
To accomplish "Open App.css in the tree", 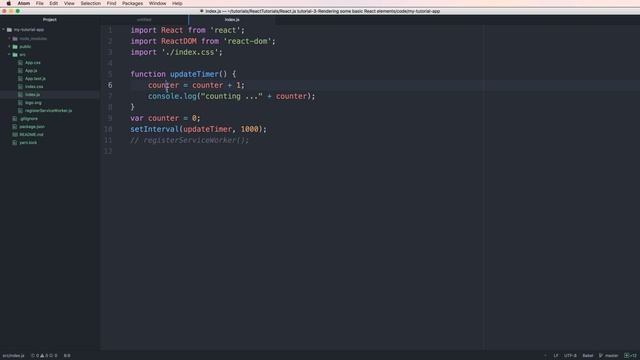I will (33, 62).
